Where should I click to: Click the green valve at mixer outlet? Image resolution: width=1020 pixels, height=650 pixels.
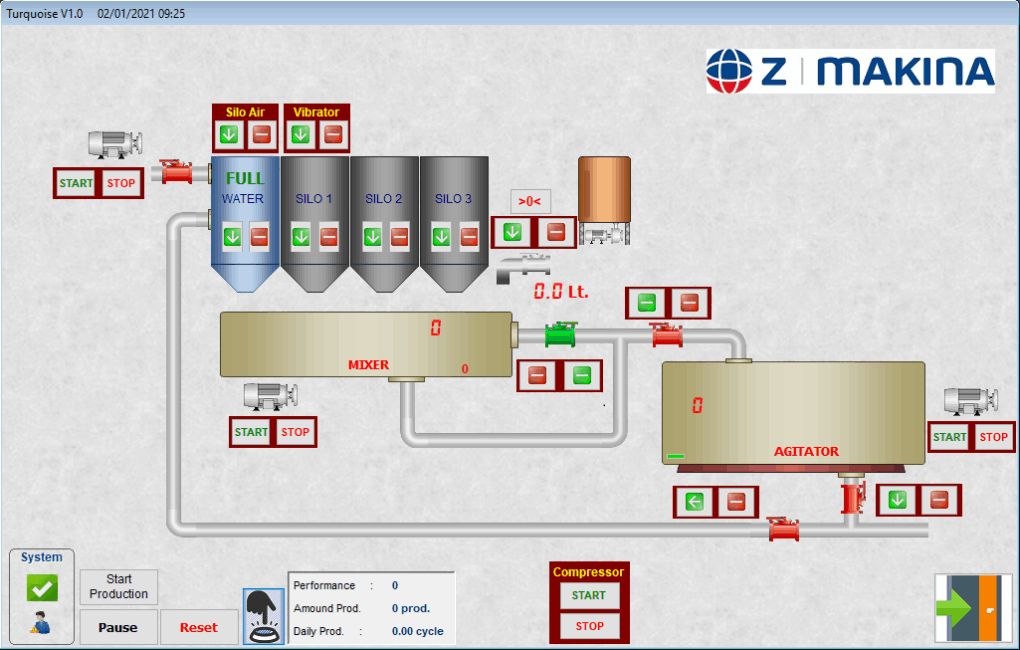[561, 334]
